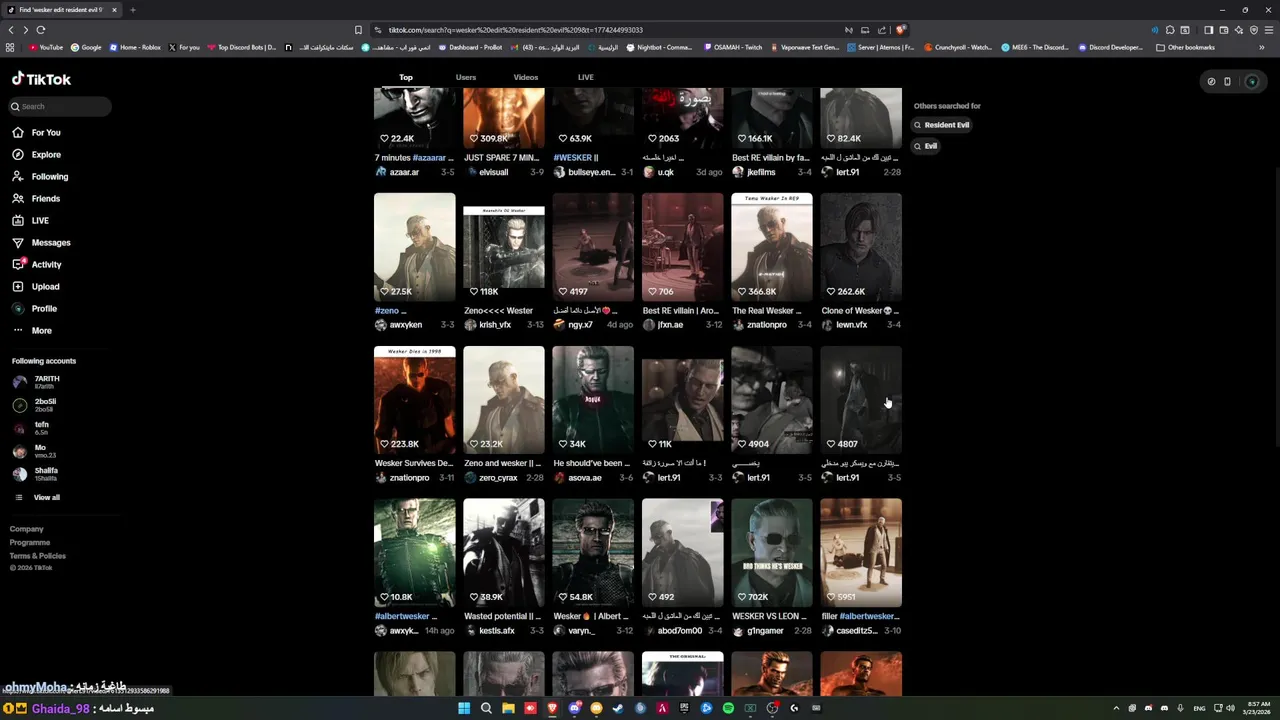Open Clone of Wesker video by lewn.vfx
The image size is (1280, 720).
pos(861,247)
